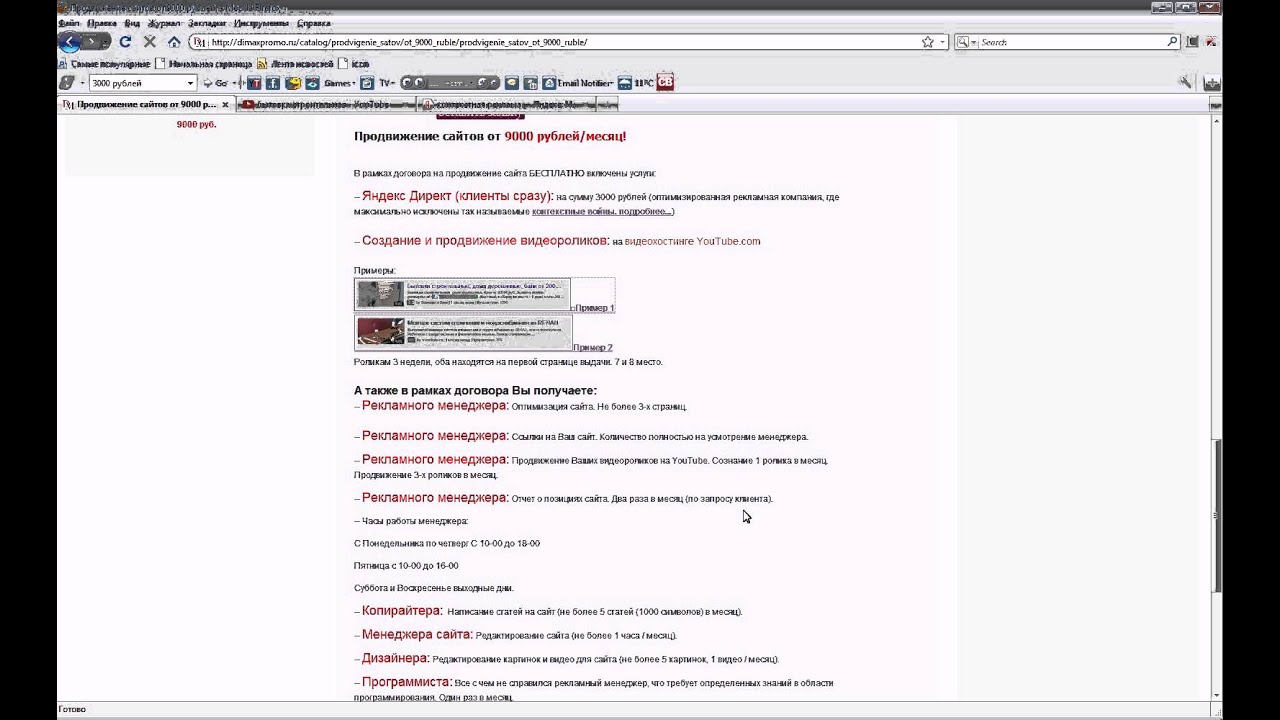Expand the Games toolbar dropdown
The image size is (1280, 720).
[354, 83]
